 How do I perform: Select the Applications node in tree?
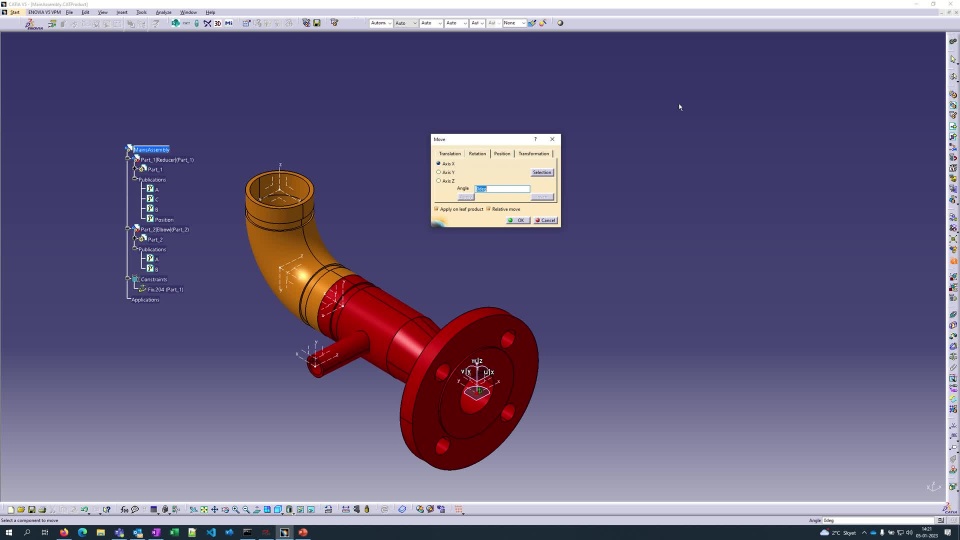pyautogui.click(x=145, y=300)
